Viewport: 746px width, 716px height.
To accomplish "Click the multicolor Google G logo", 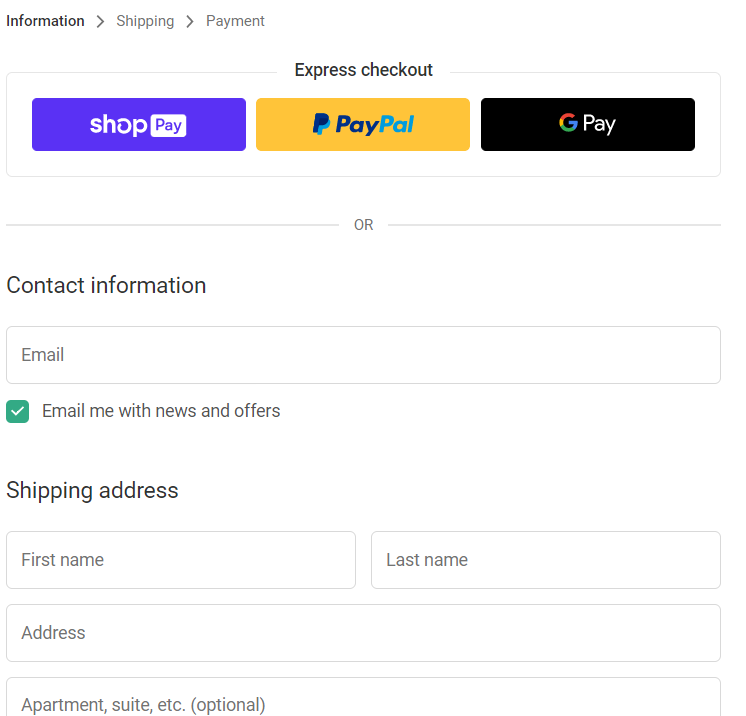I will pos(568,124).
